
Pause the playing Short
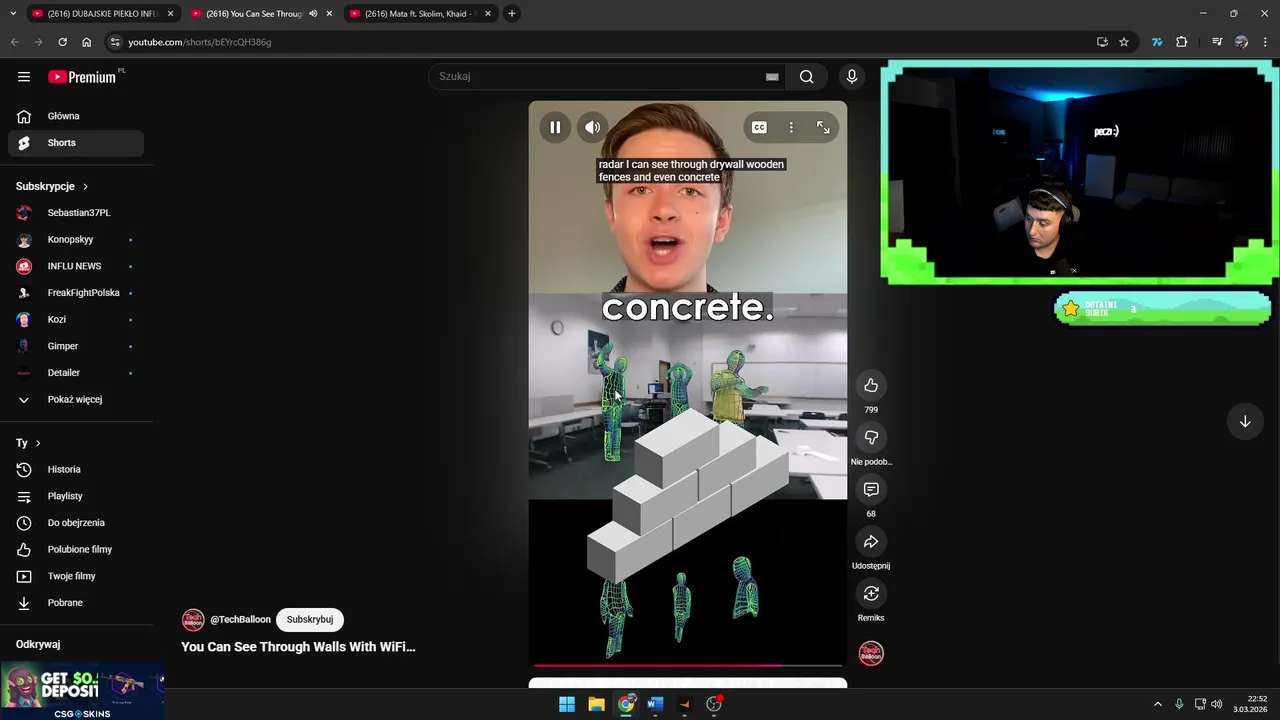(555, 127)
